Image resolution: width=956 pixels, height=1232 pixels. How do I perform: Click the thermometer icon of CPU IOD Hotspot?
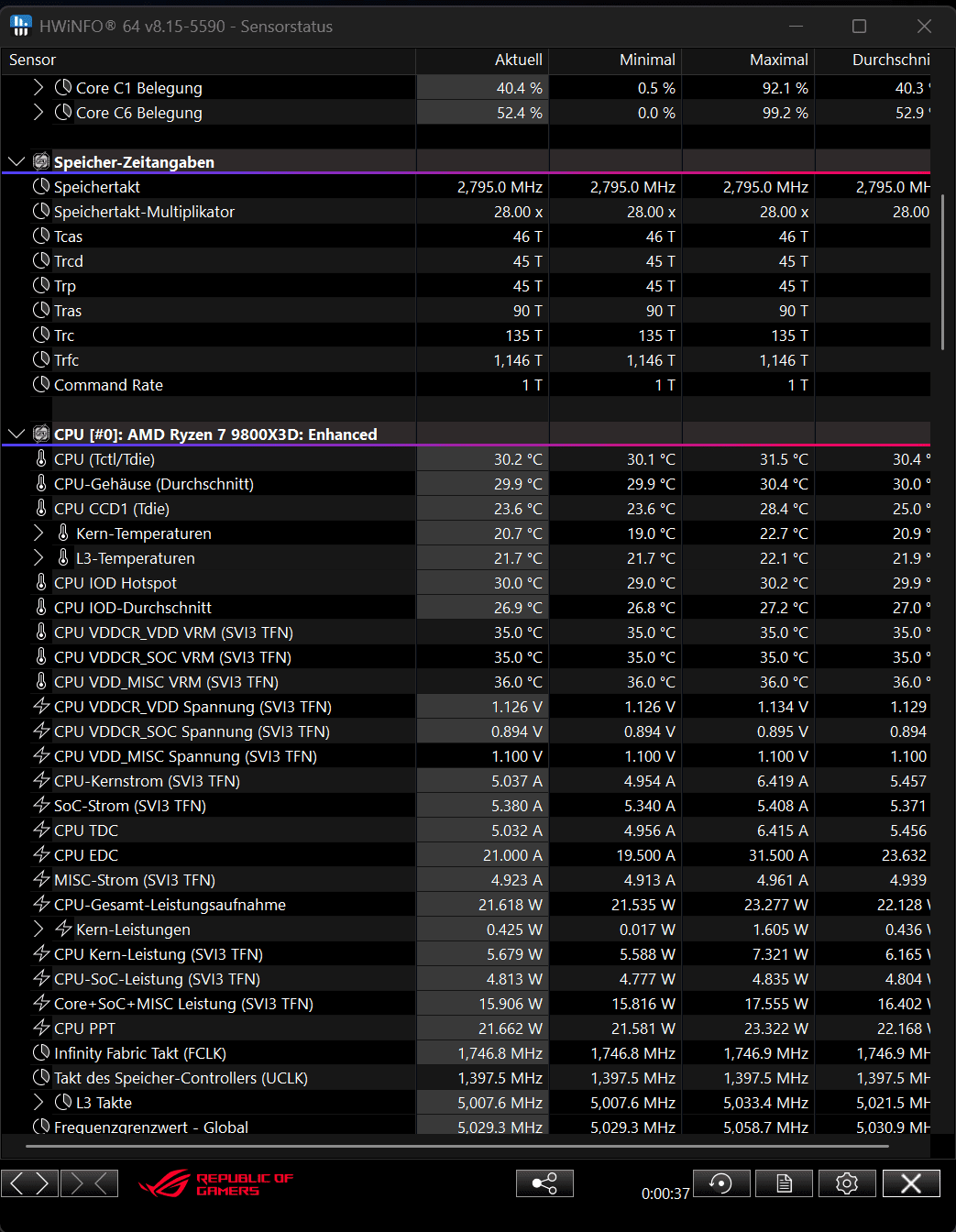(x=41, y=582)
